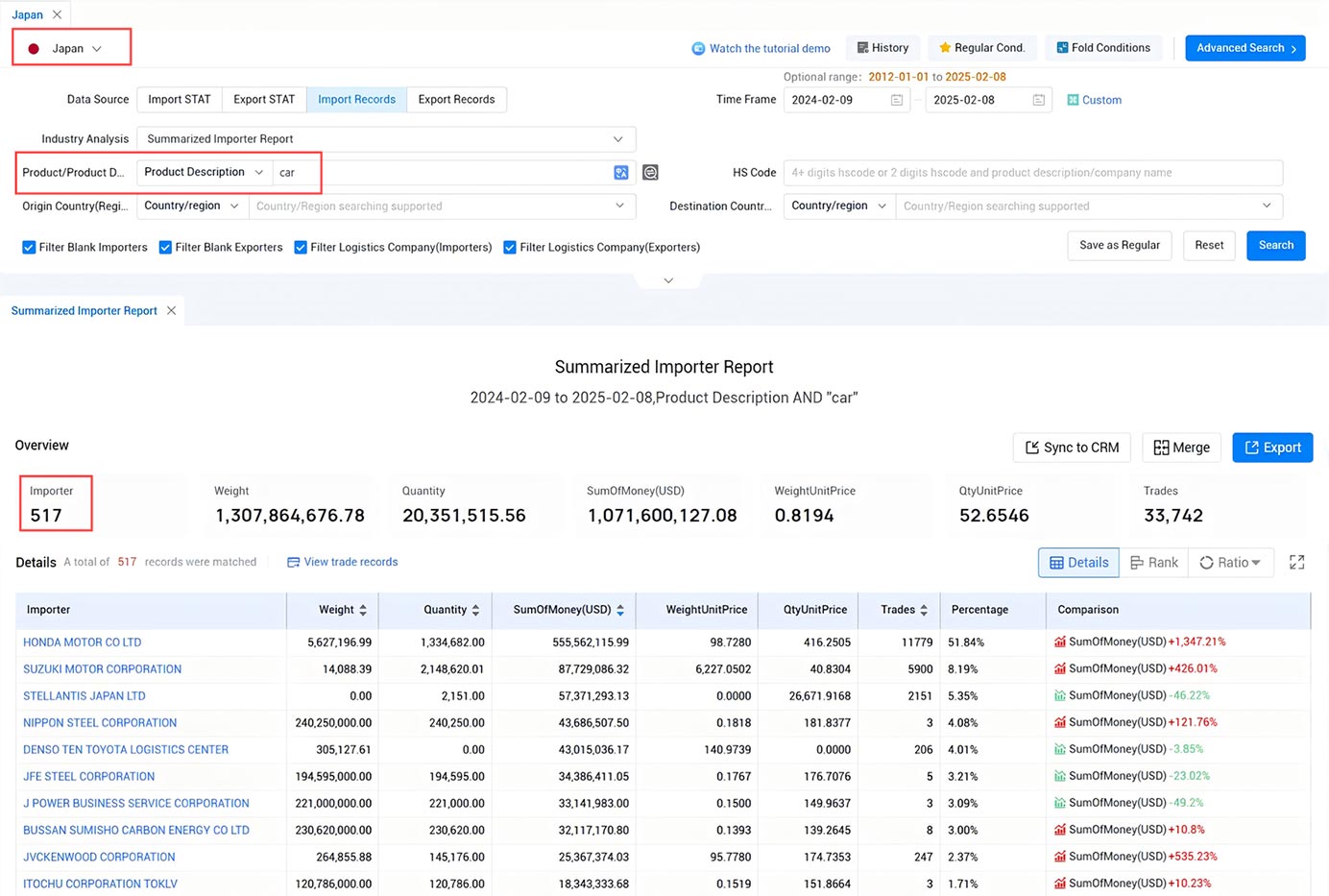Click the Custom time frame icon
Image resolution: width=1329 pixels, height=896 pixels.
point(1073,100)
